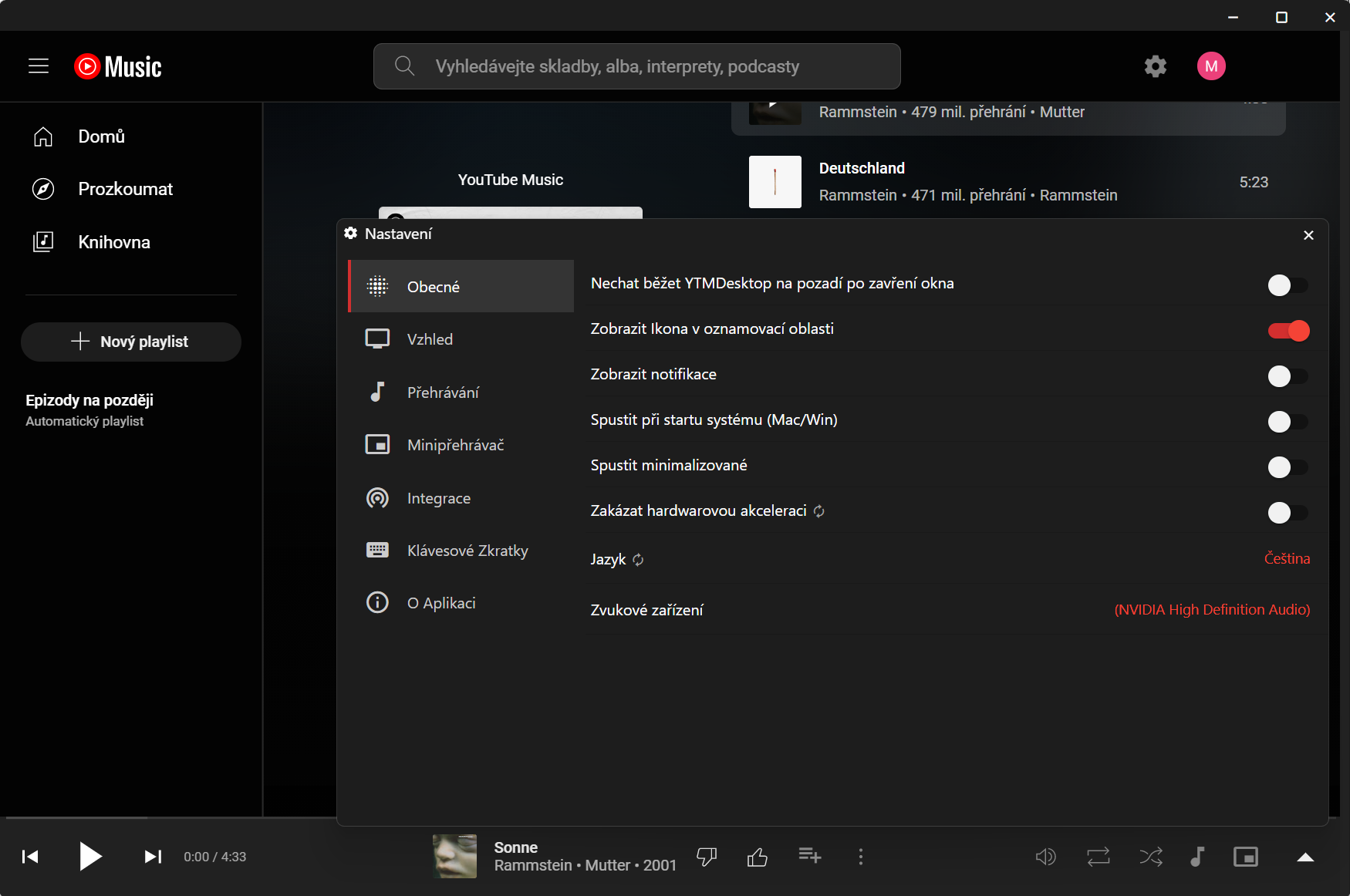Expand the player page with up arrow
The height and width of the screenshot is (896, 1350).
point(1304,857)
